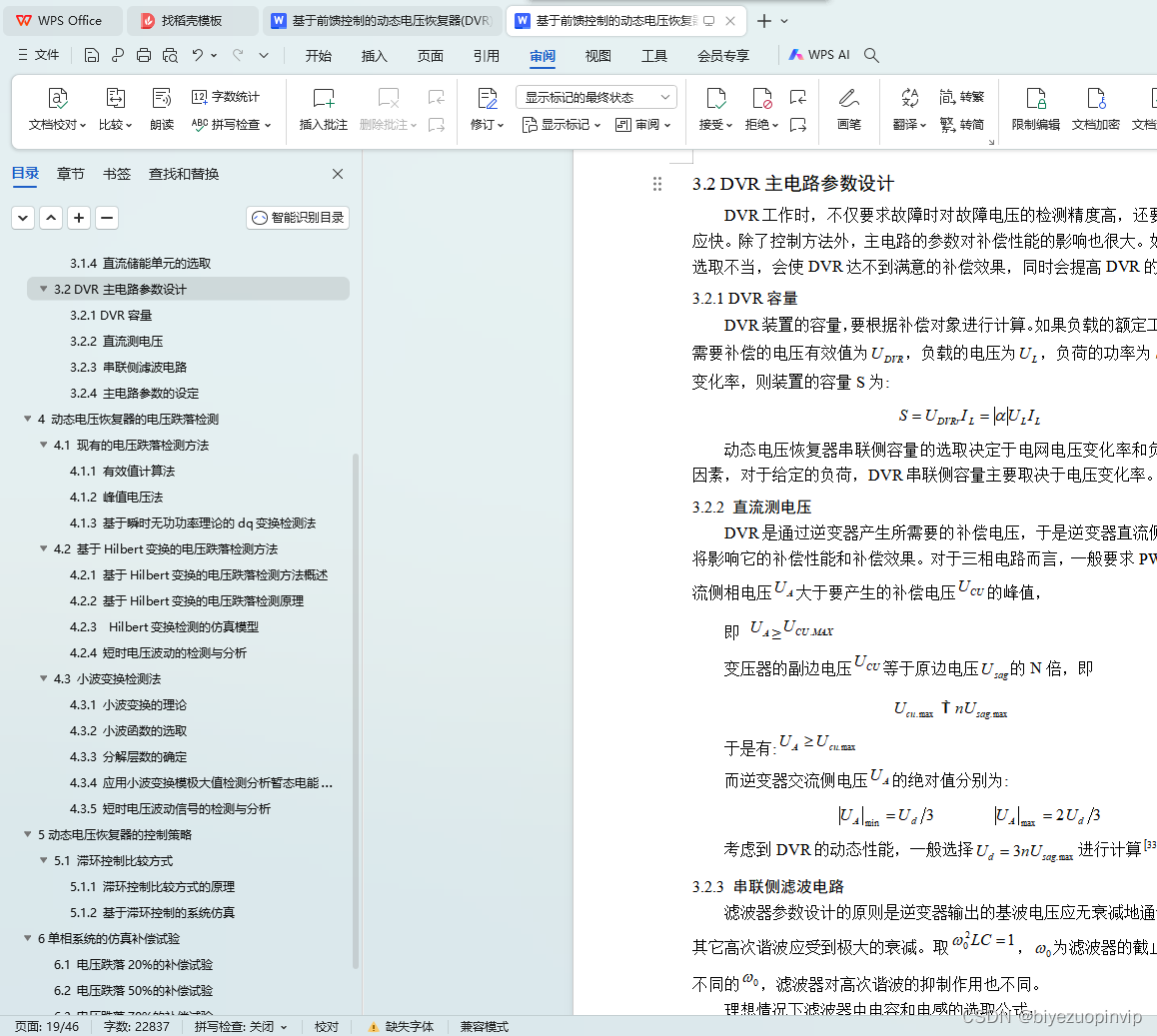Click 文档加密 document encryption
The image size is (1157, 1036).
pos(1096,109)
